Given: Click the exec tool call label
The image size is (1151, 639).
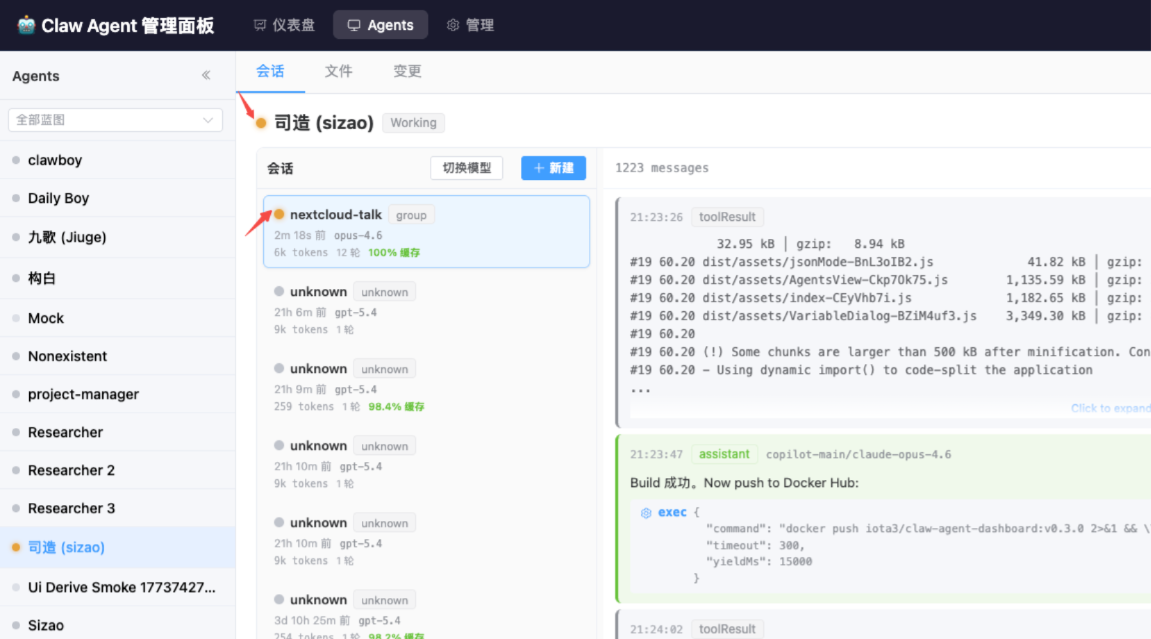Looking at the screenshot, I should [x=672, y=512].
